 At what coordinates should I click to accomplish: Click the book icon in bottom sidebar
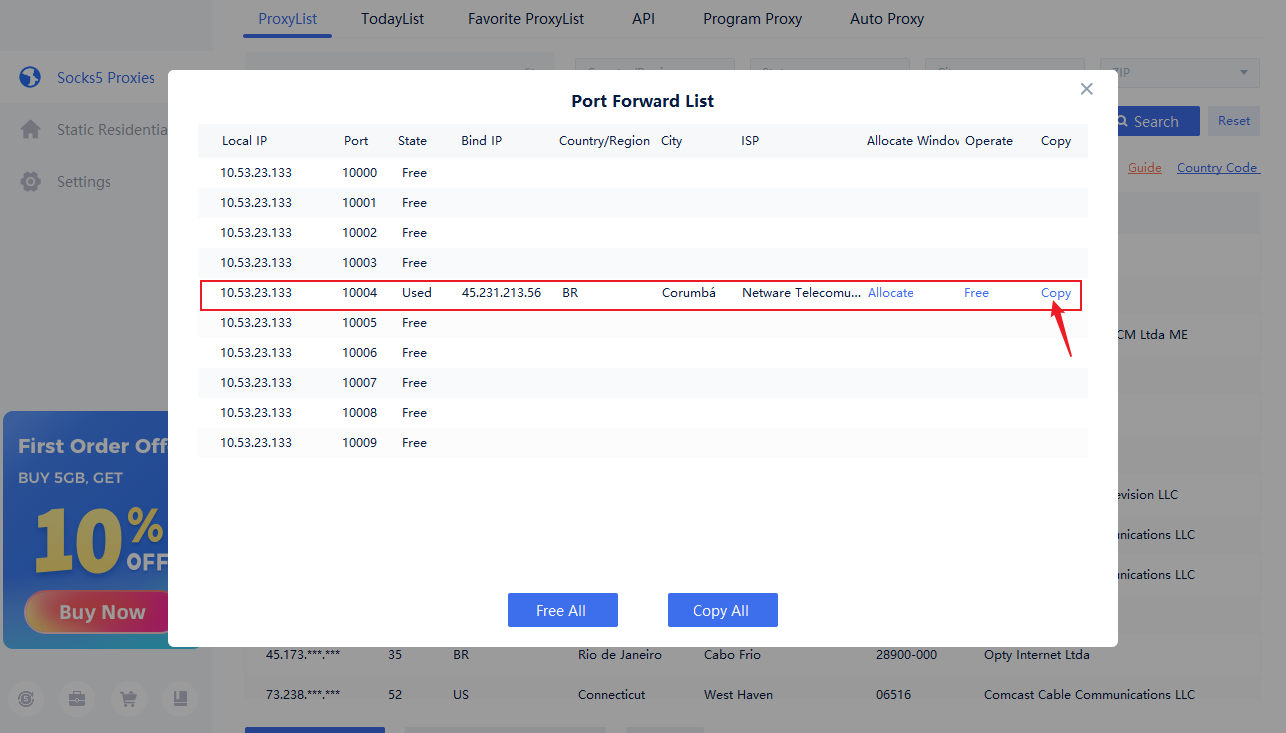[180, 700]
